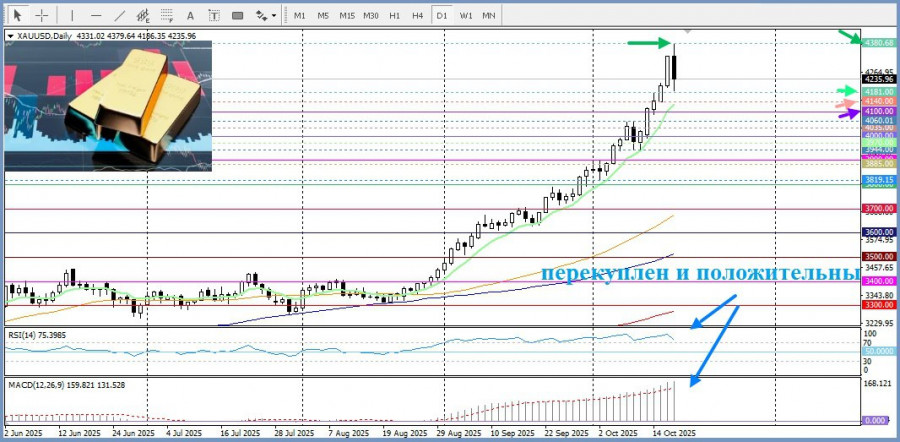Click the green 4380.68 price label
The width and height of the screenshot is (900, 442).
[879, 44]
